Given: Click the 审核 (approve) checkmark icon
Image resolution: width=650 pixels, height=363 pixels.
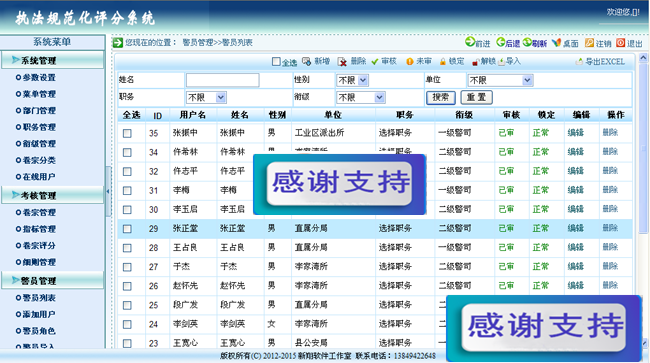Looking at the screenshot, I should (375, 62).
